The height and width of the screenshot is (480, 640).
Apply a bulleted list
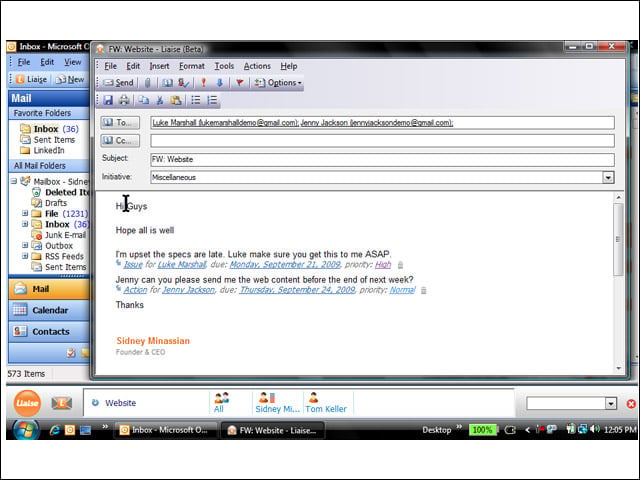coord(196,100)
